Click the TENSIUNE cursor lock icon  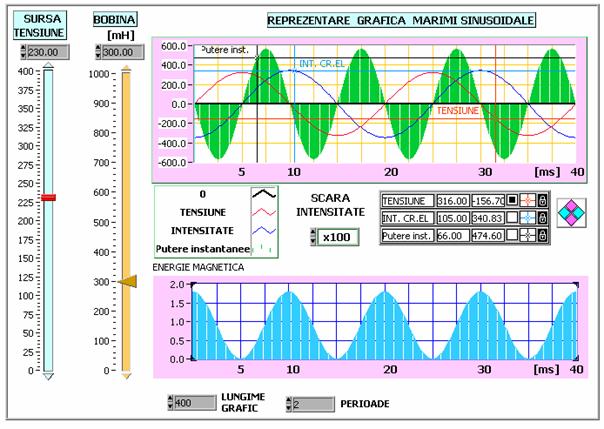point(543,200)
